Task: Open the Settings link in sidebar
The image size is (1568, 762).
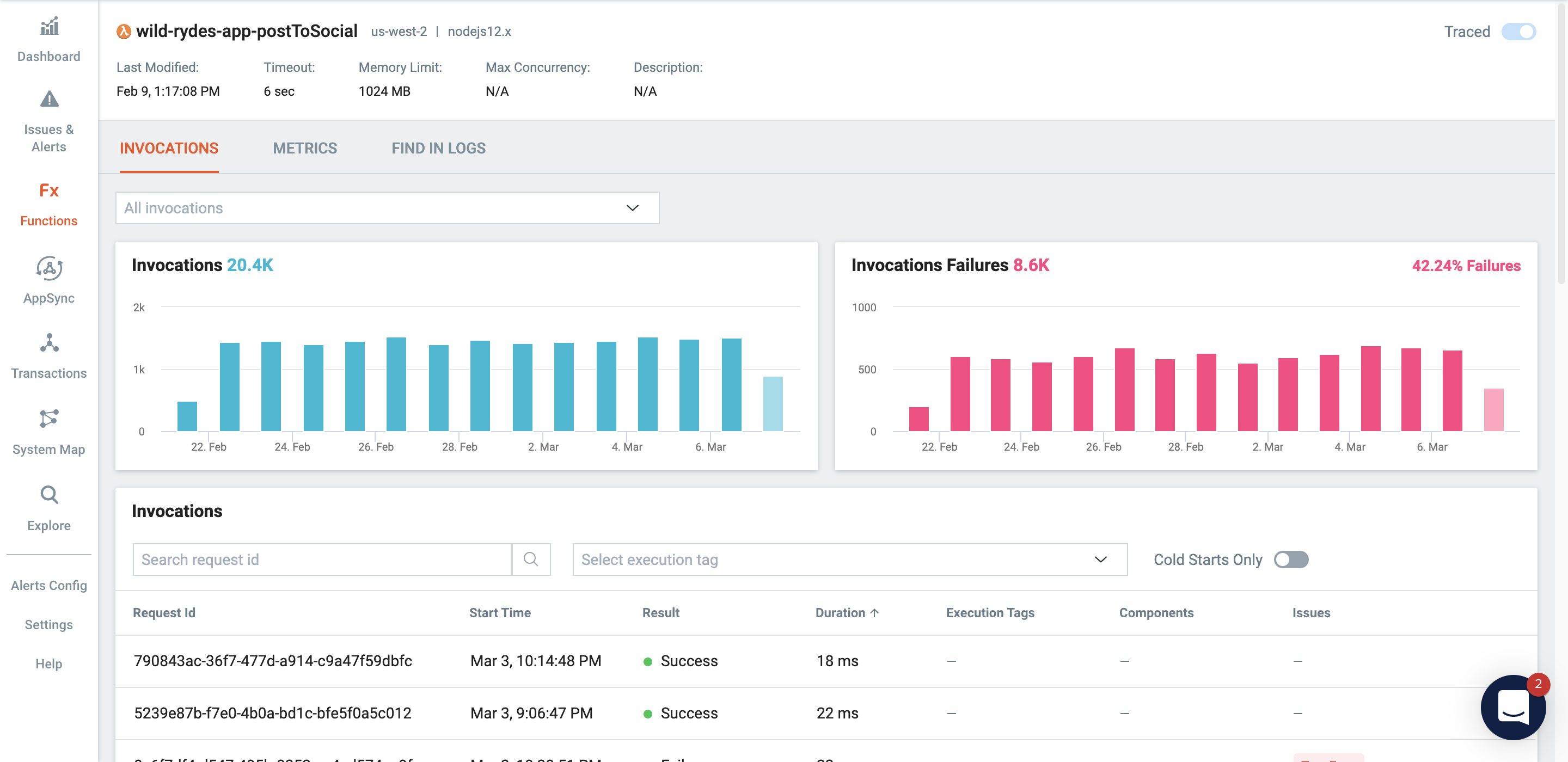Action: pyautogui.click(x=48, y=624)
